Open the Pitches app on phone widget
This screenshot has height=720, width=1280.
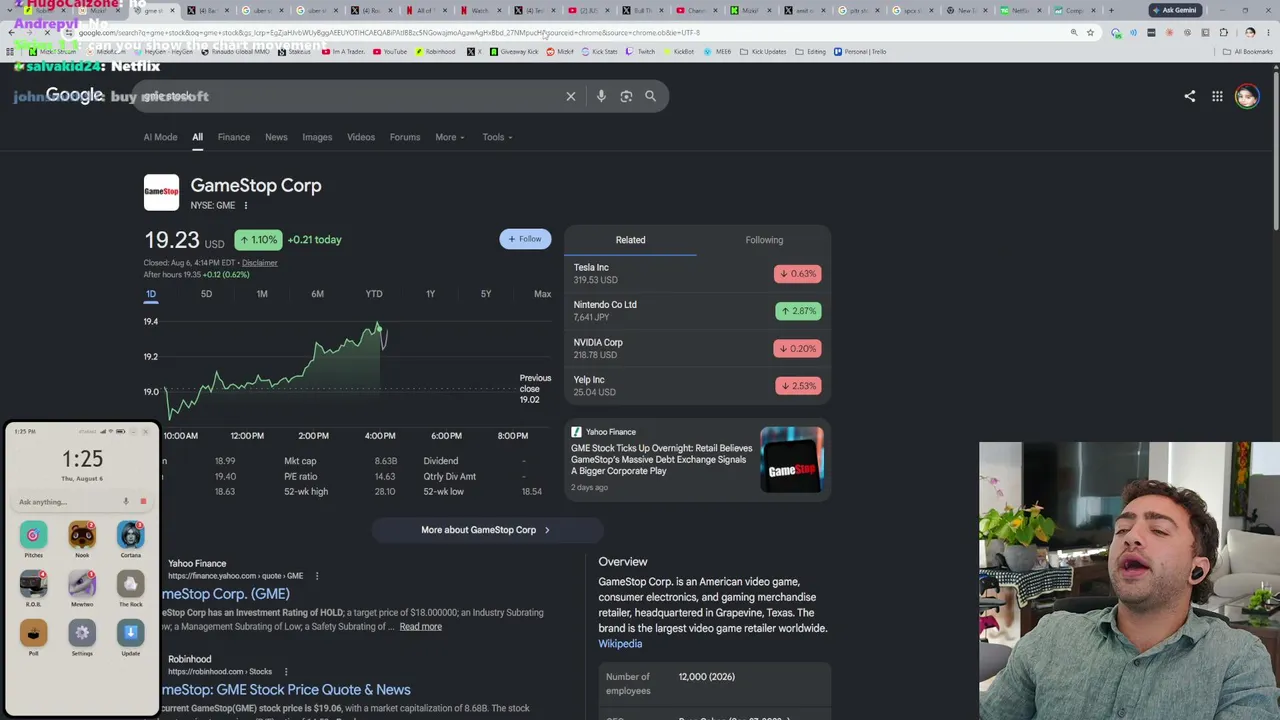point(33,536)
